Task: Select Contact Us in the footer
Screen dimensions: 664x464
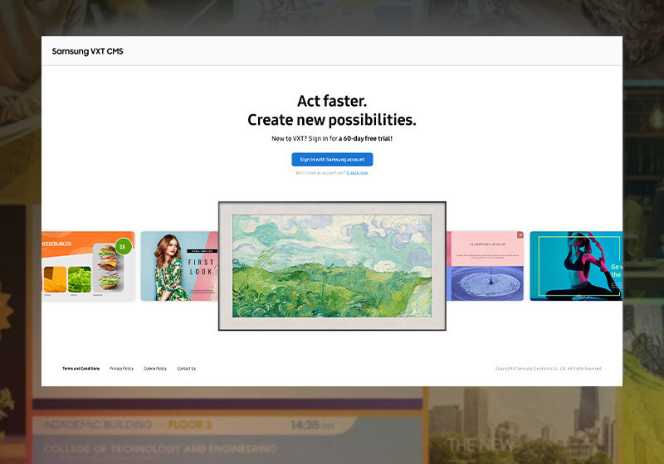Action: 186,369
